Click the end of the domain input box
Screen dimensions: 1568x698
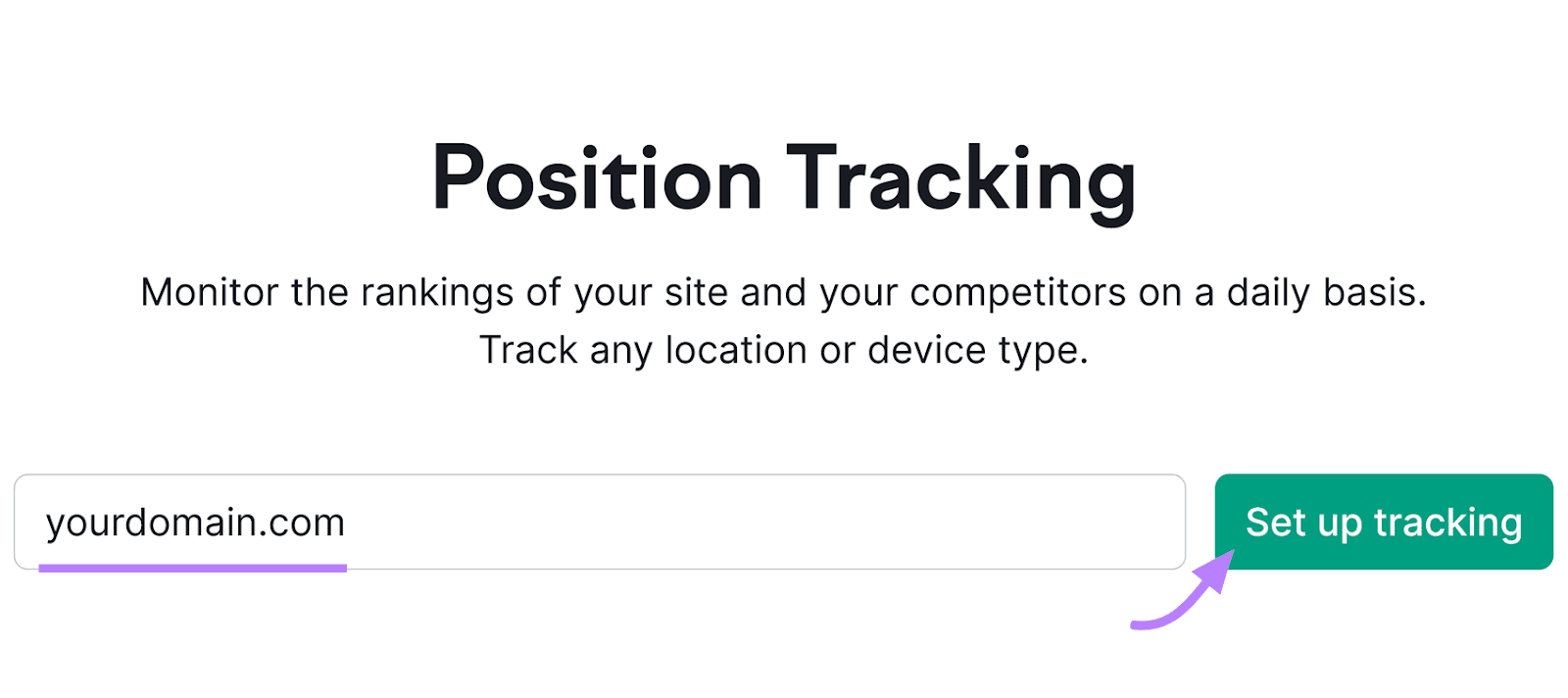pyautogui.click(x=1127, y=522)
